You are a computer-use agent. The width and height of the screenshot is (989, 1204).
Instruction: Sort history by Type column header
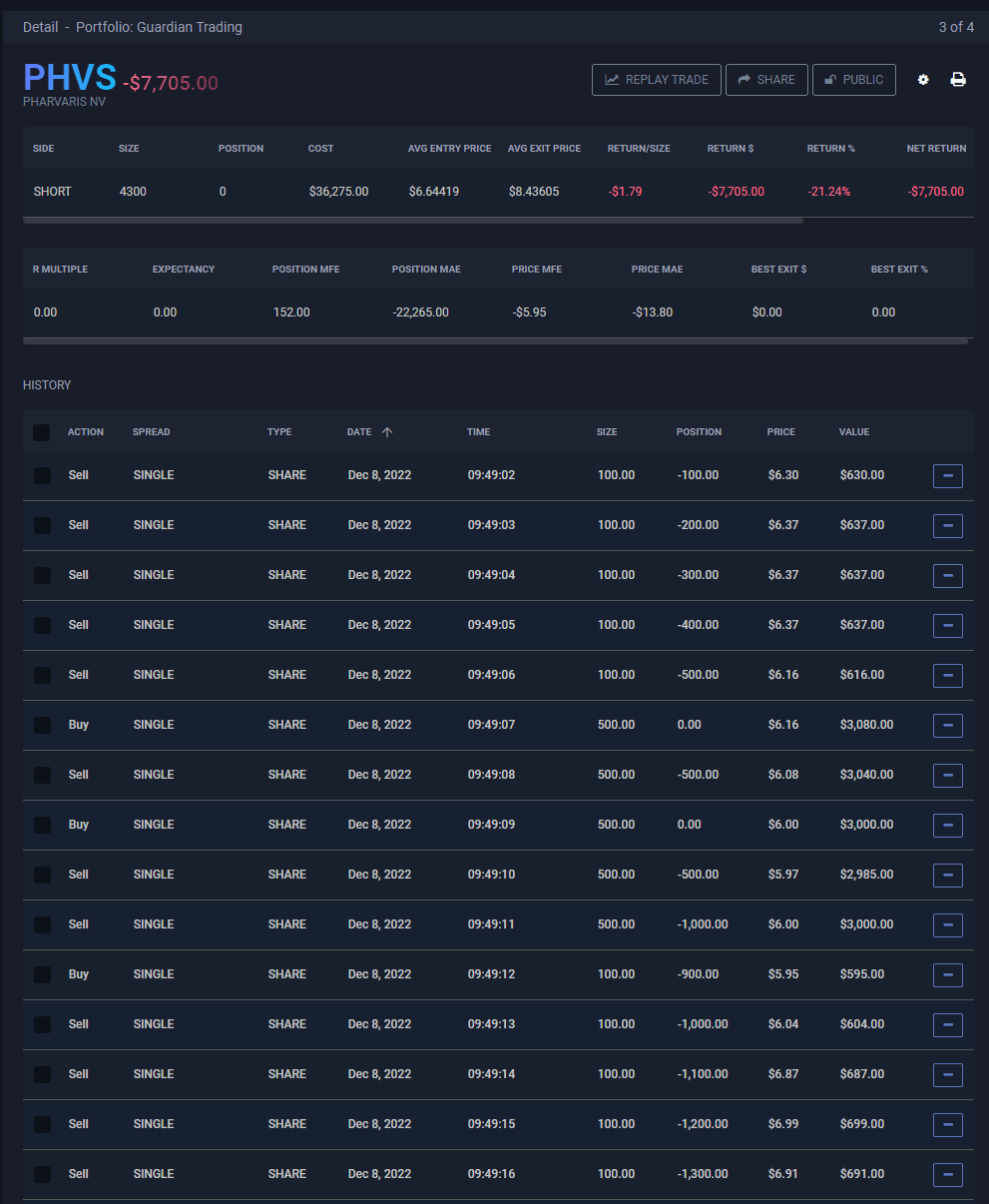pos(279,432)
